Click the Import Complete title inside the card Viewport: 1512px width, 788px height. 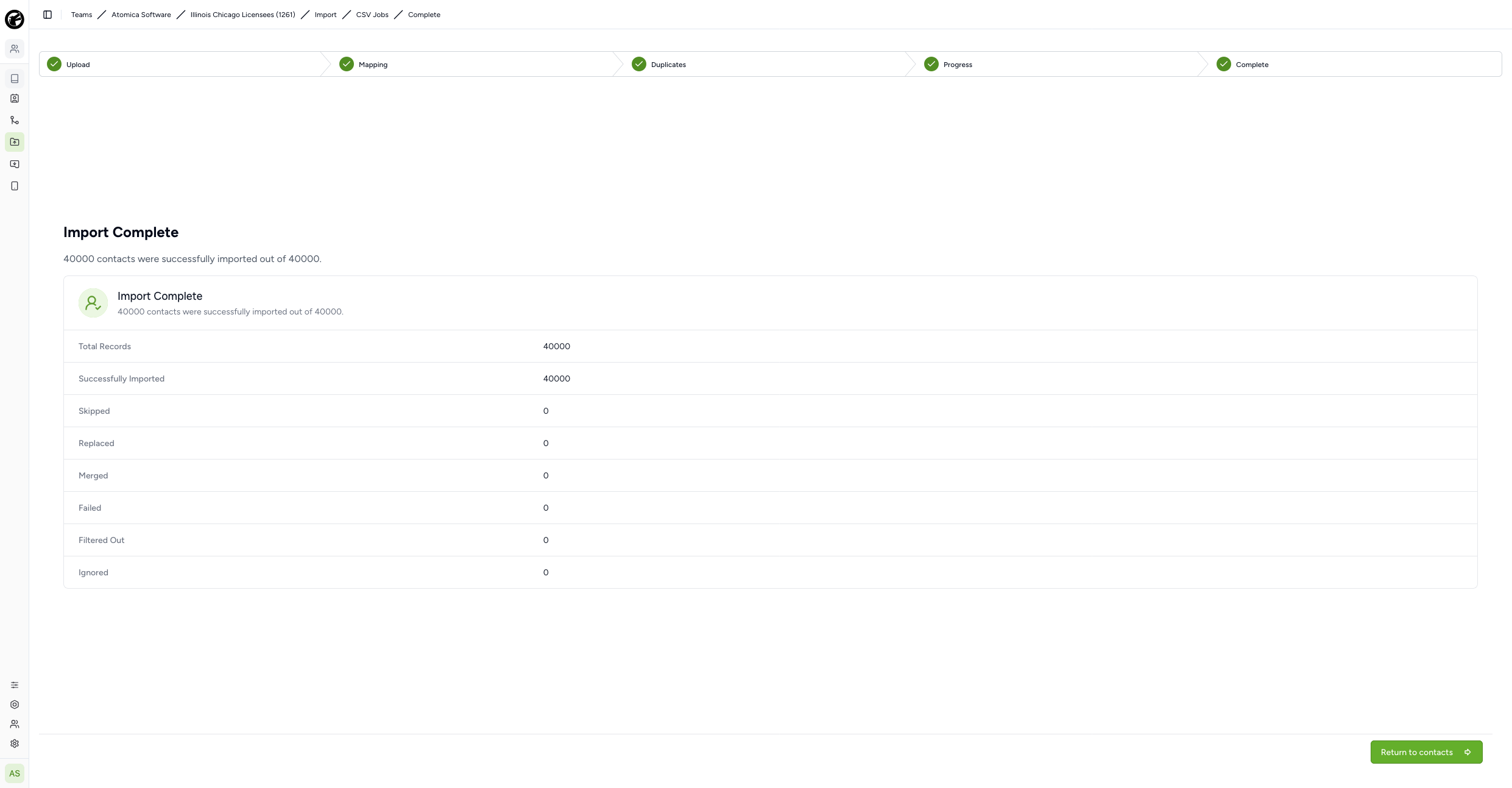(x=160, y=296)
